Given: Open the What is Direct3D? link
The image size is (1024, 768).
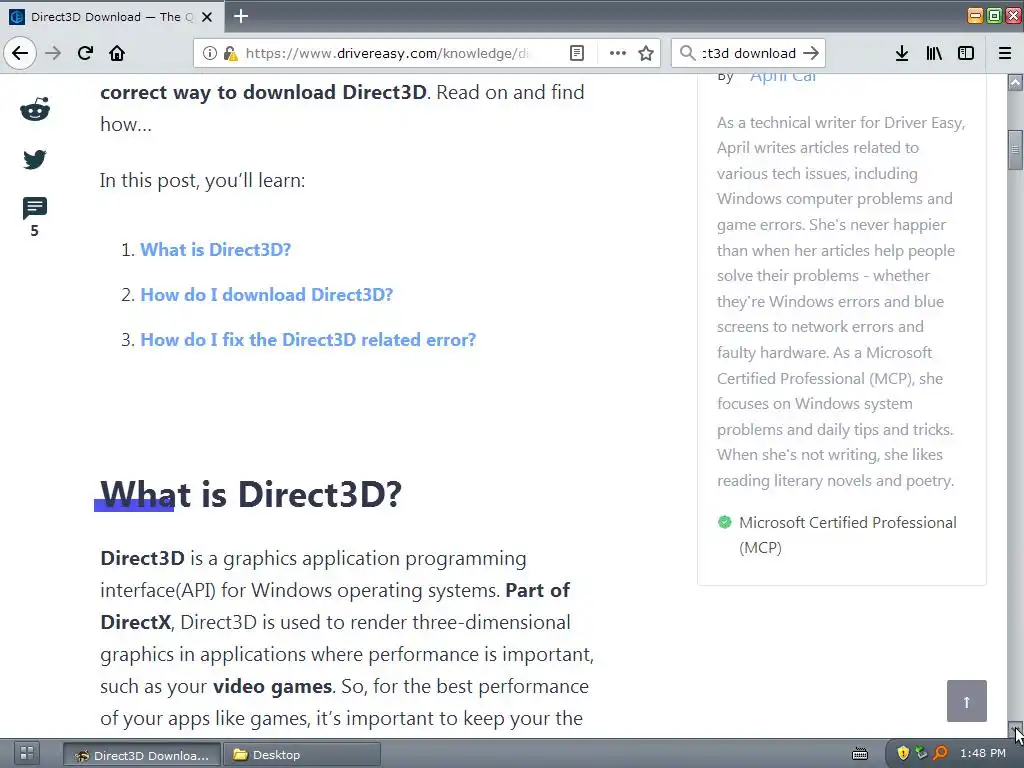Looking at the screenshot, I should [x=216, y=249].
